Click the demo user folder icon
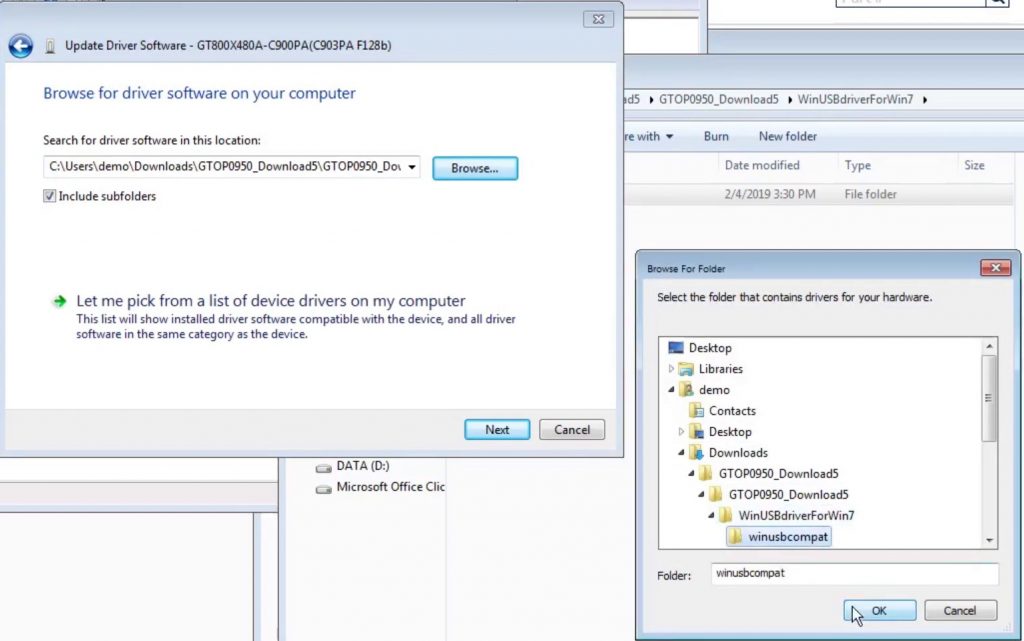The height and width of the screenshot is (641, 1024). pyautogui.click(x=686, y=390)
